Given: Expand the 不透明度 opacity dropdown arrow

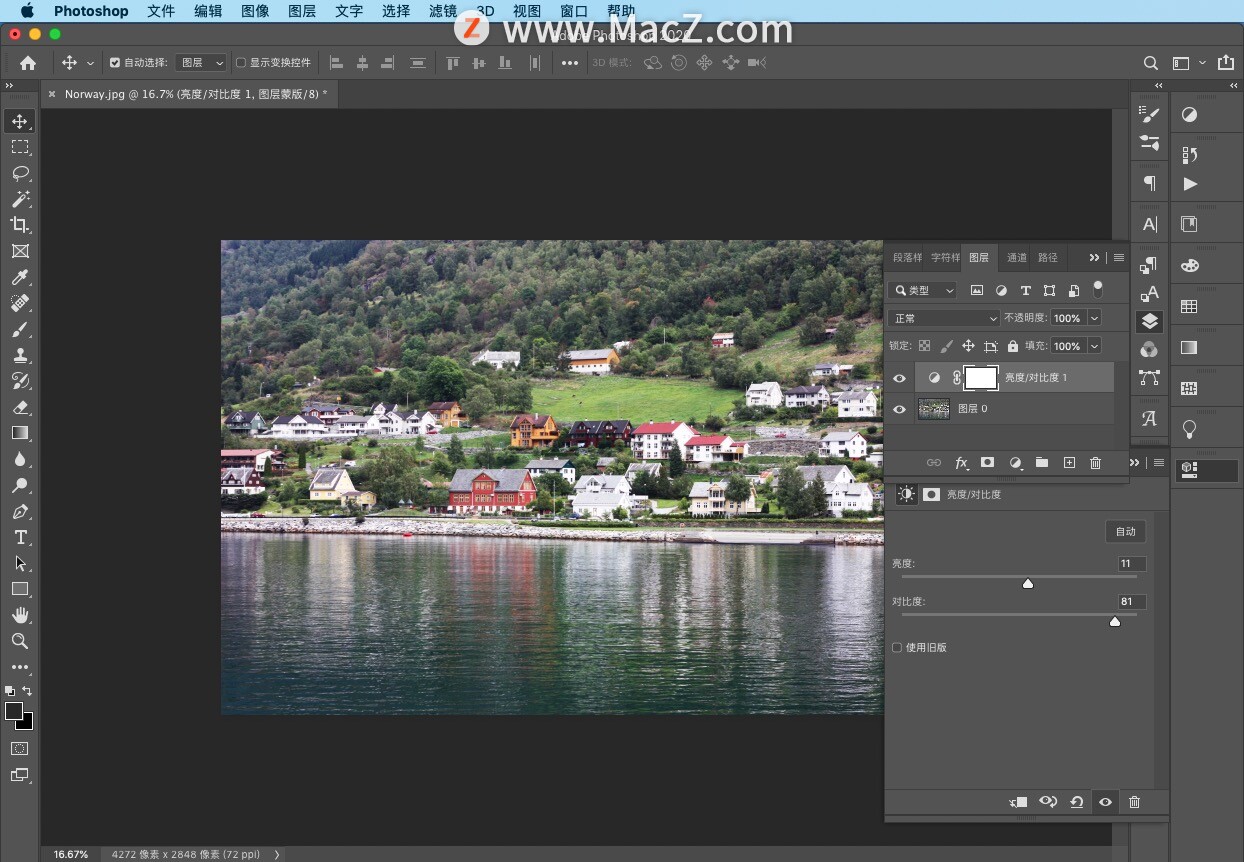Looking at the screenshot, I should pos(1094,318).
